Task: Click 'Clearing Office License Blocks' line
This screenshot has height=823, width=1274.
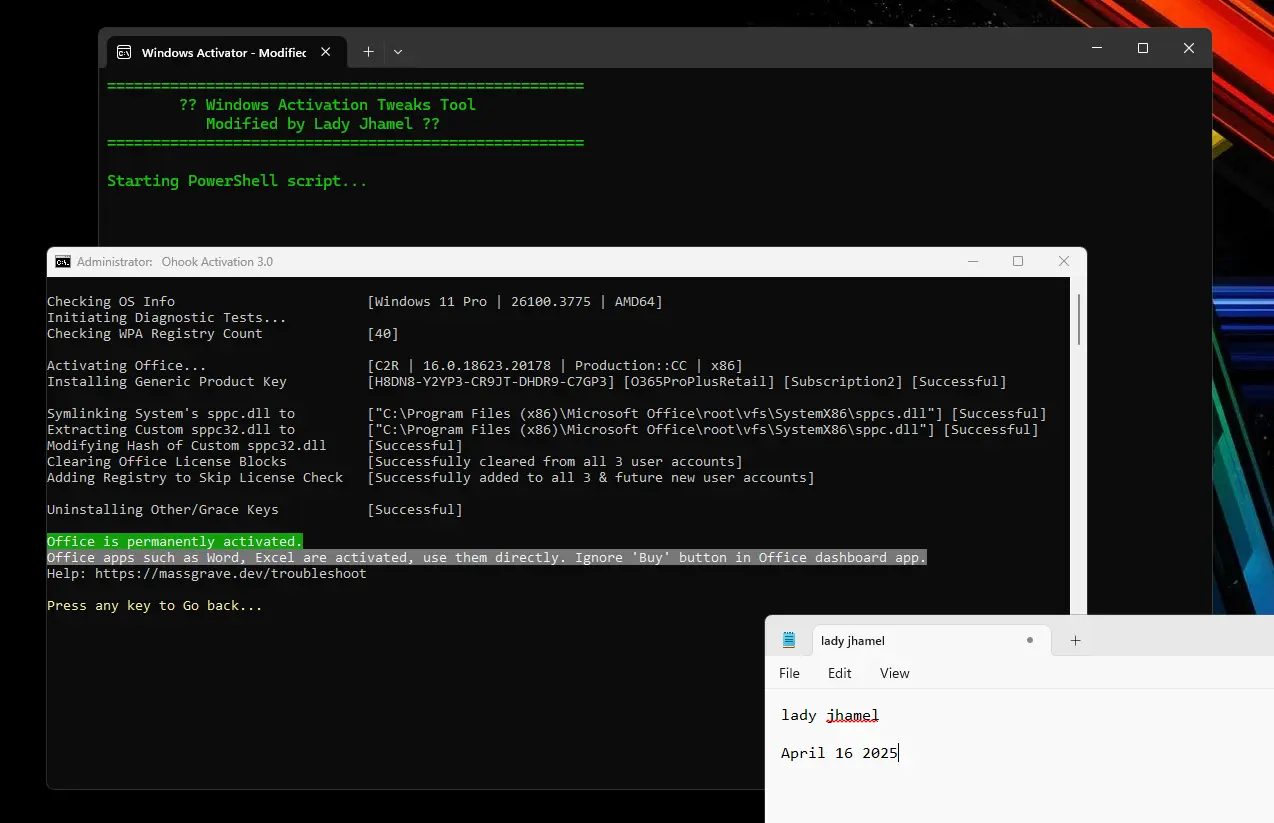Action: (167, 462)
